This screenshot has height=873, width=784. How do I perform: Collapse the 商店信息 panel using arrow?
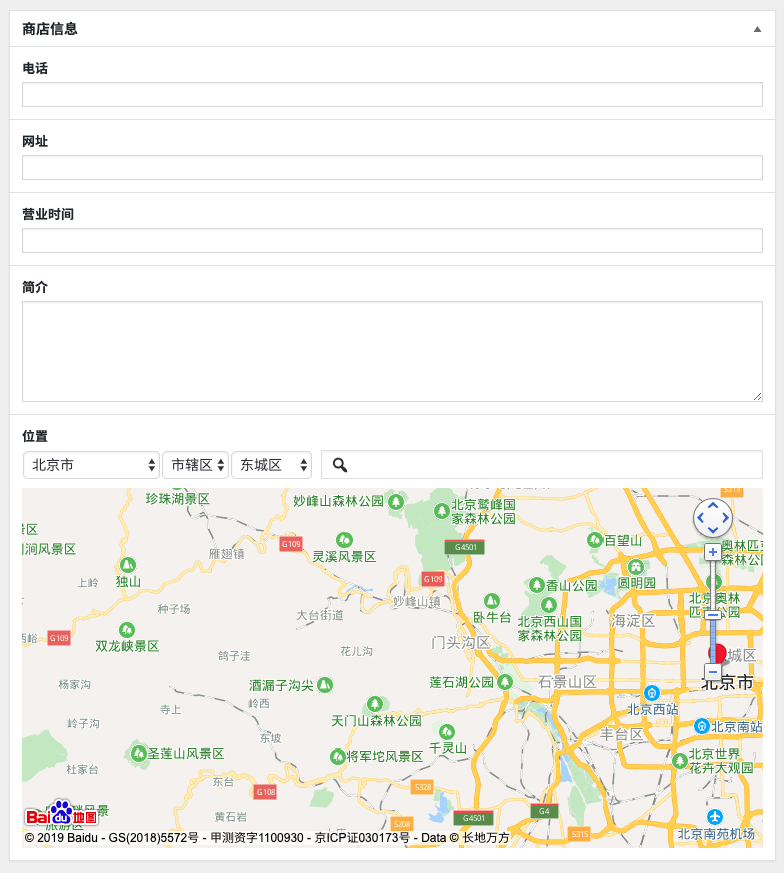coord(757,29)
